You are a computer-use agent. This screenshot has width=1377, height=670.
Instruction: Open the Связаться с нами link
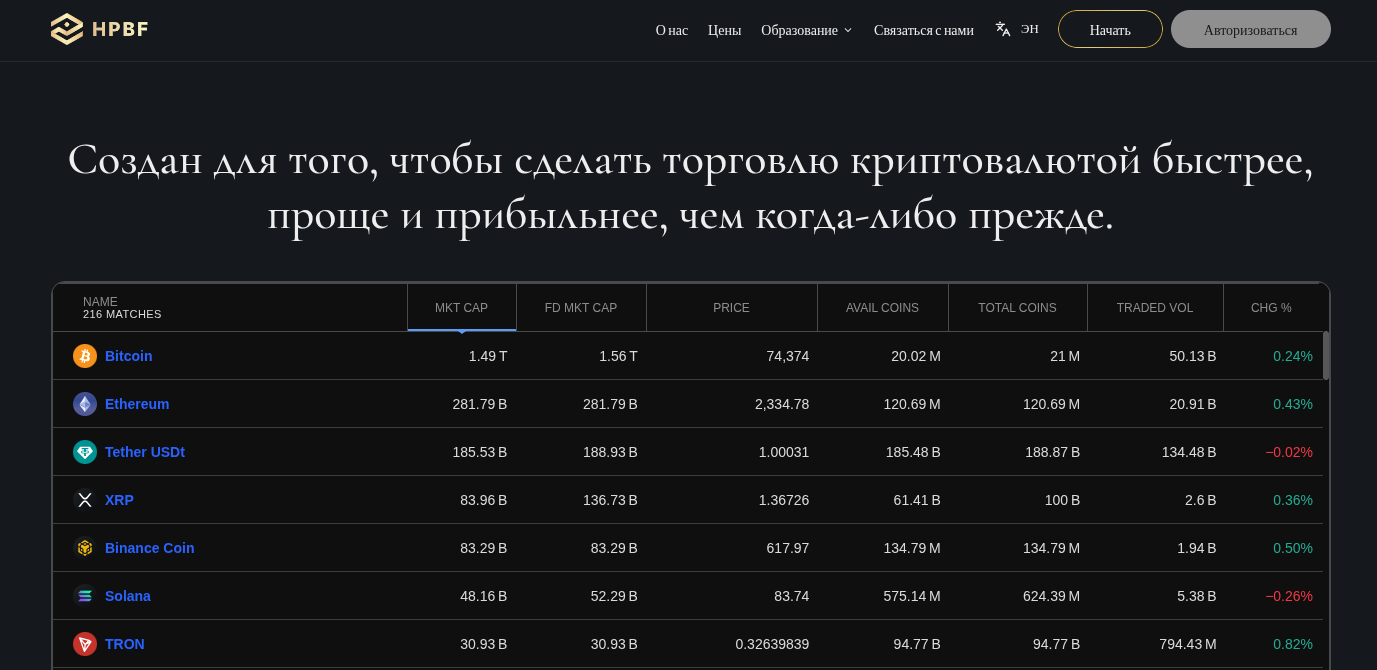(923, 30)
